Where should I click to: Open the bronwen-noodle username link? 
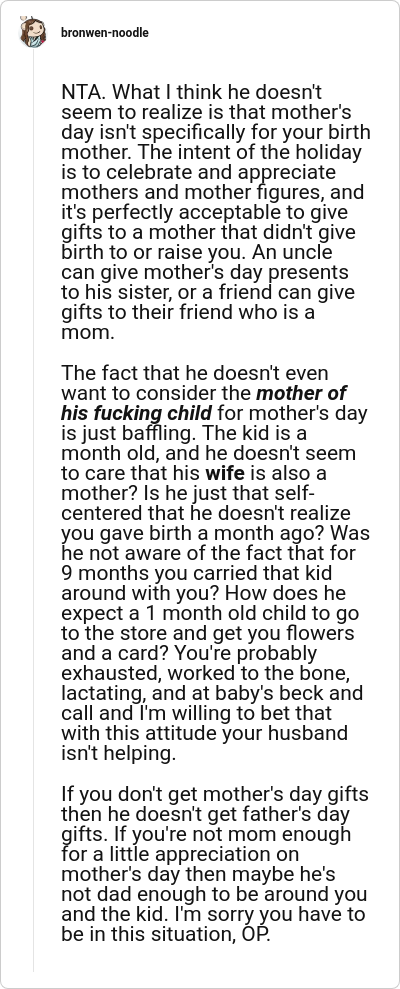coord(105,32)
